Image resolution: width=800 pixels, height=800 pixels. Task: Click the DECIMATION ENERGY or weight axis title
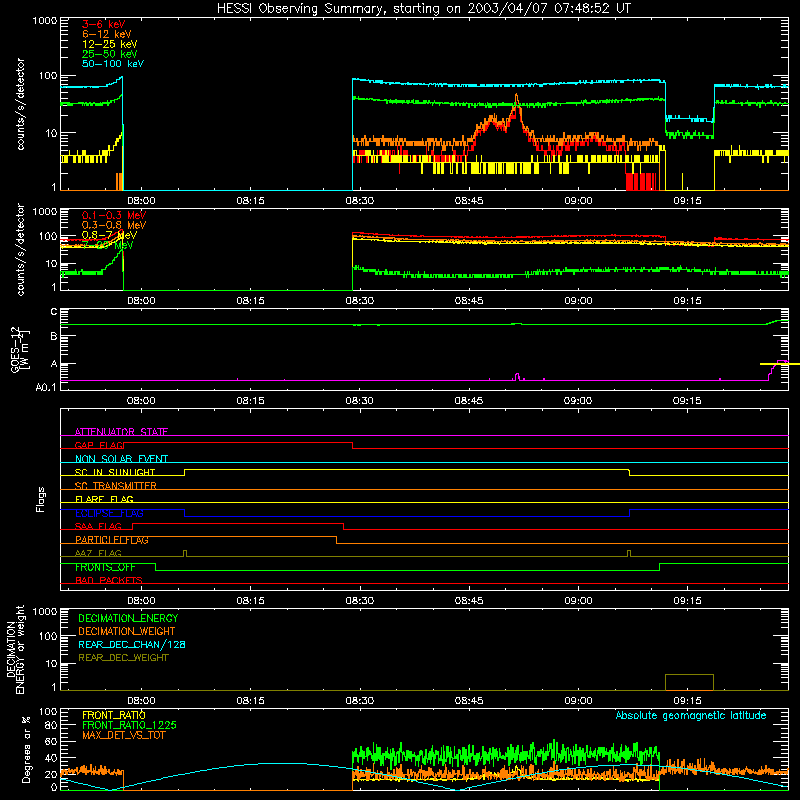click(x=15, y=649)
